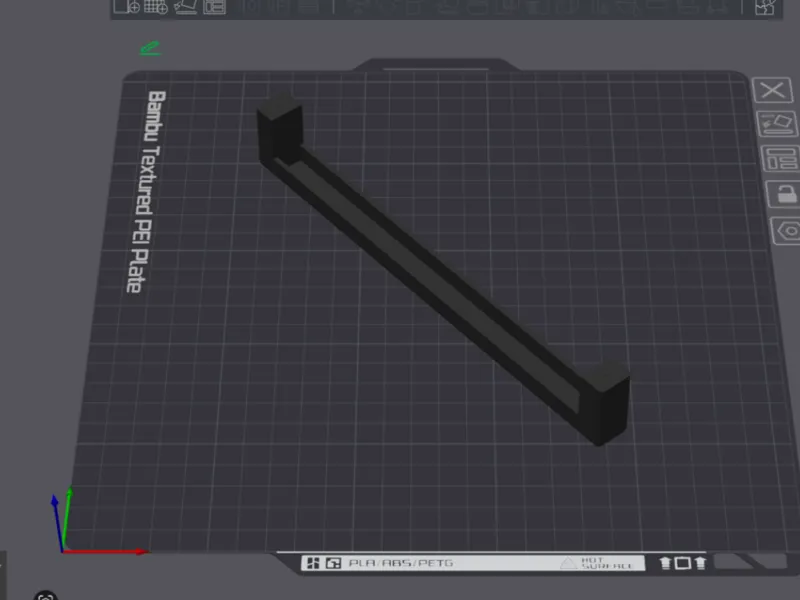Click the green plate name edit pencil
The image size is (800, 600).
point(151,48)
